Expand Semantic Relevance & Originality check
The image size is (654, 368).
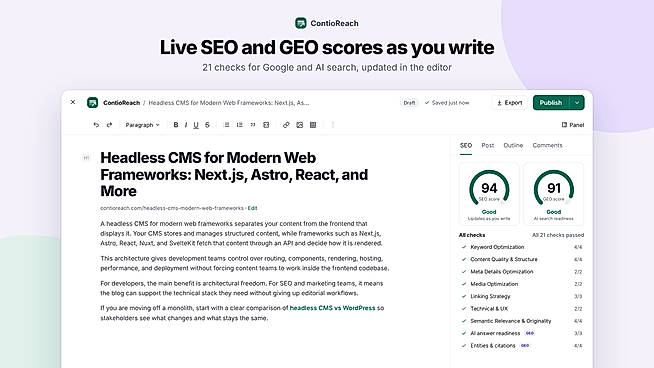(521, 321)
